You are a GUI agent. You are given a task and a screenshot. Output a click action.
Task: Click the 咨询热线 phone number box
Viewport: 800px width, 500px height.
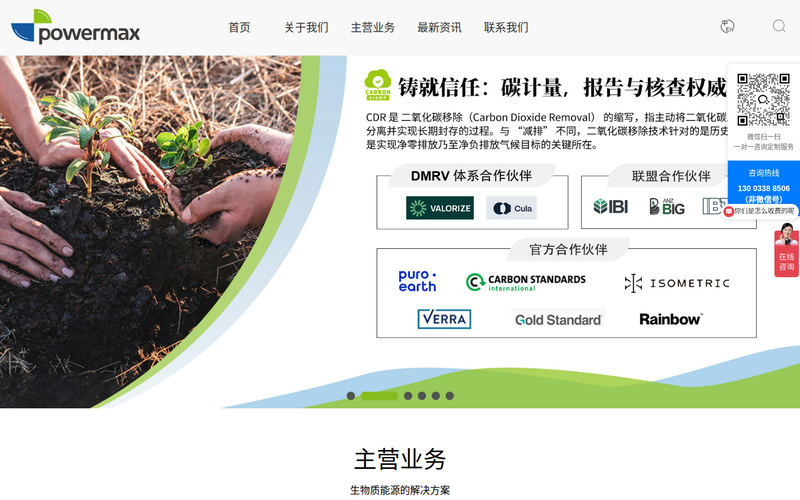click(763, 183)
